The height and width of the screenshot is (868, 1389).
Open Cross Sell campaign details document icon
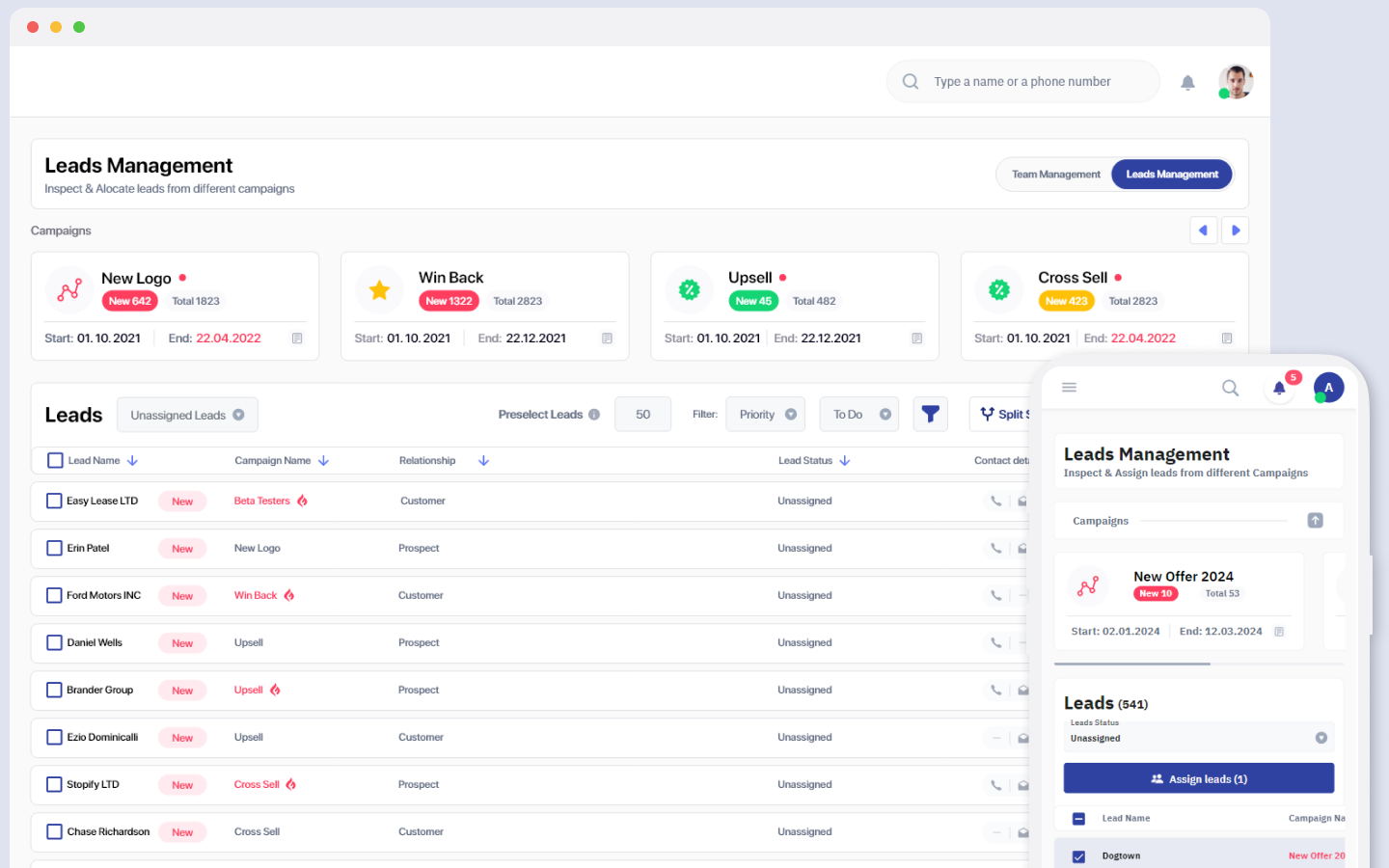(1227, 339)
